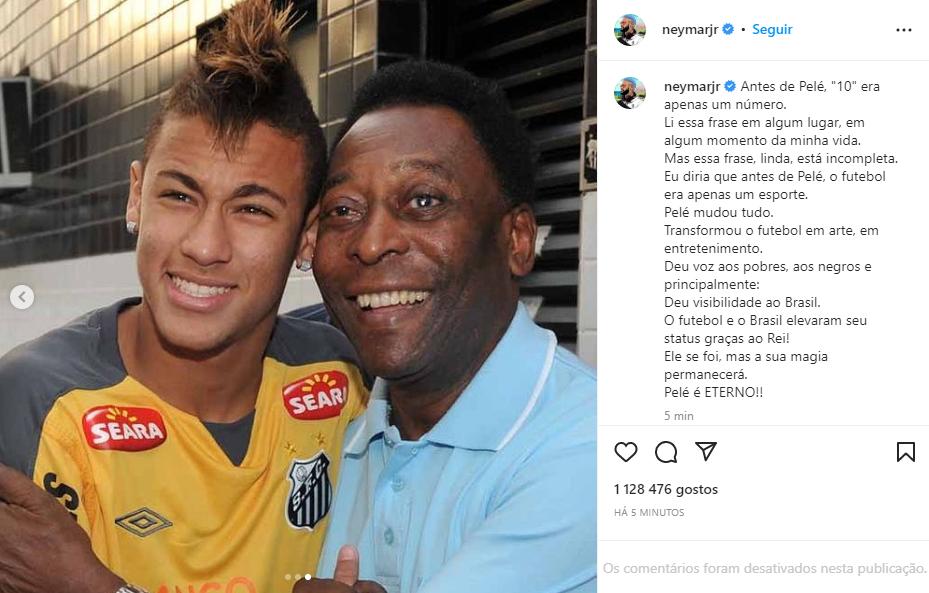The image size is (929, 593).
Task: Click the disabled comments notice text
Action: (x=764, y=568)
